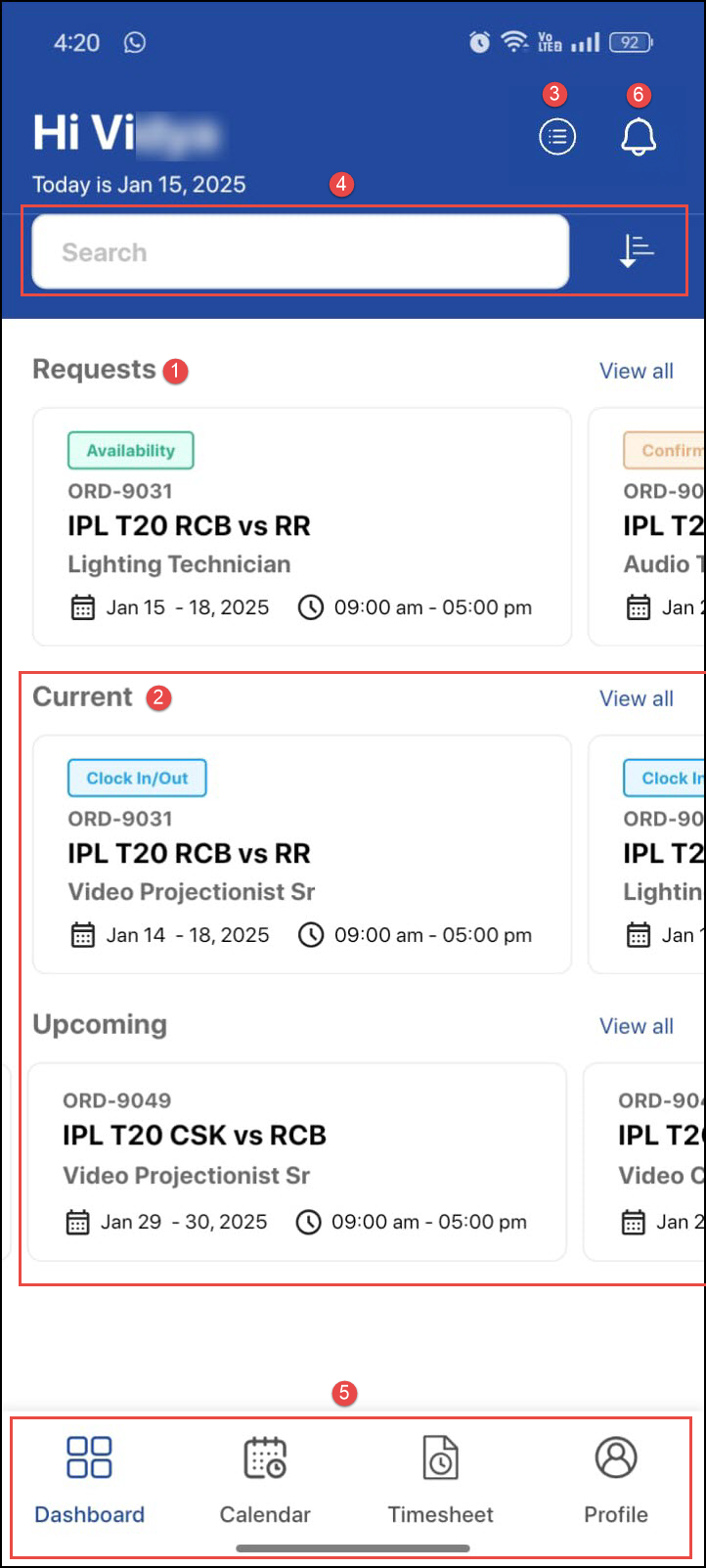The width and height of the screenshot is (706, 1568).
Task: View all Current jobs
Action: click(636, 698)
